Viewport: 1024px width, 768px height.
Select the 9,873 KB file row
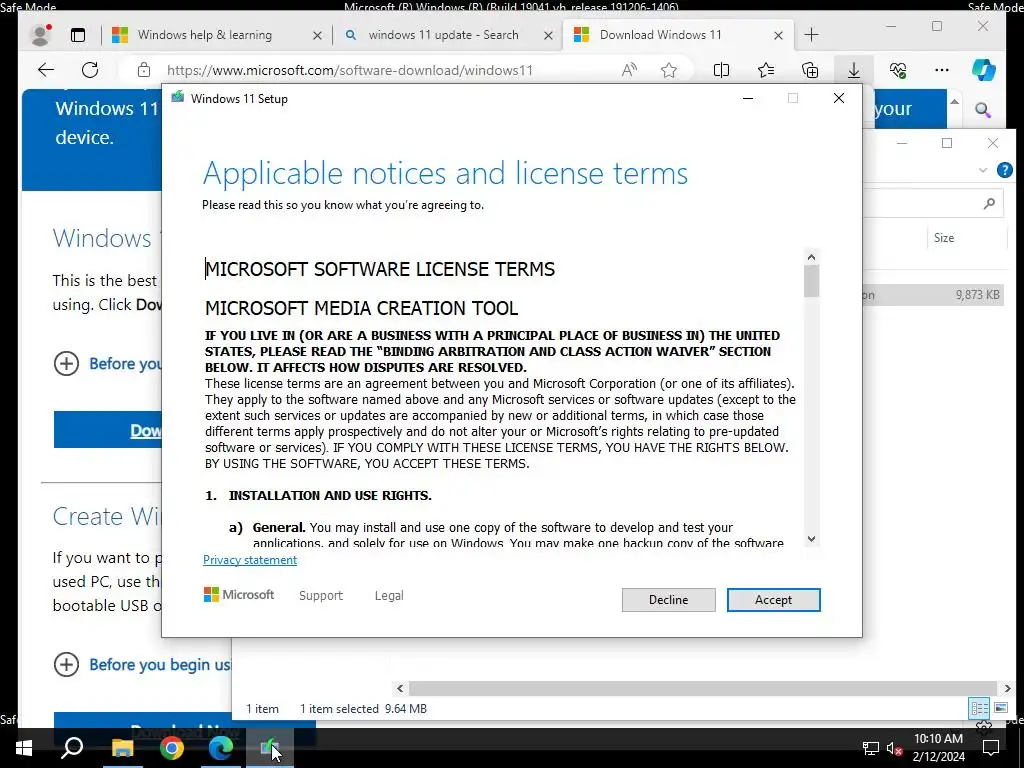[x=933, y=295]
